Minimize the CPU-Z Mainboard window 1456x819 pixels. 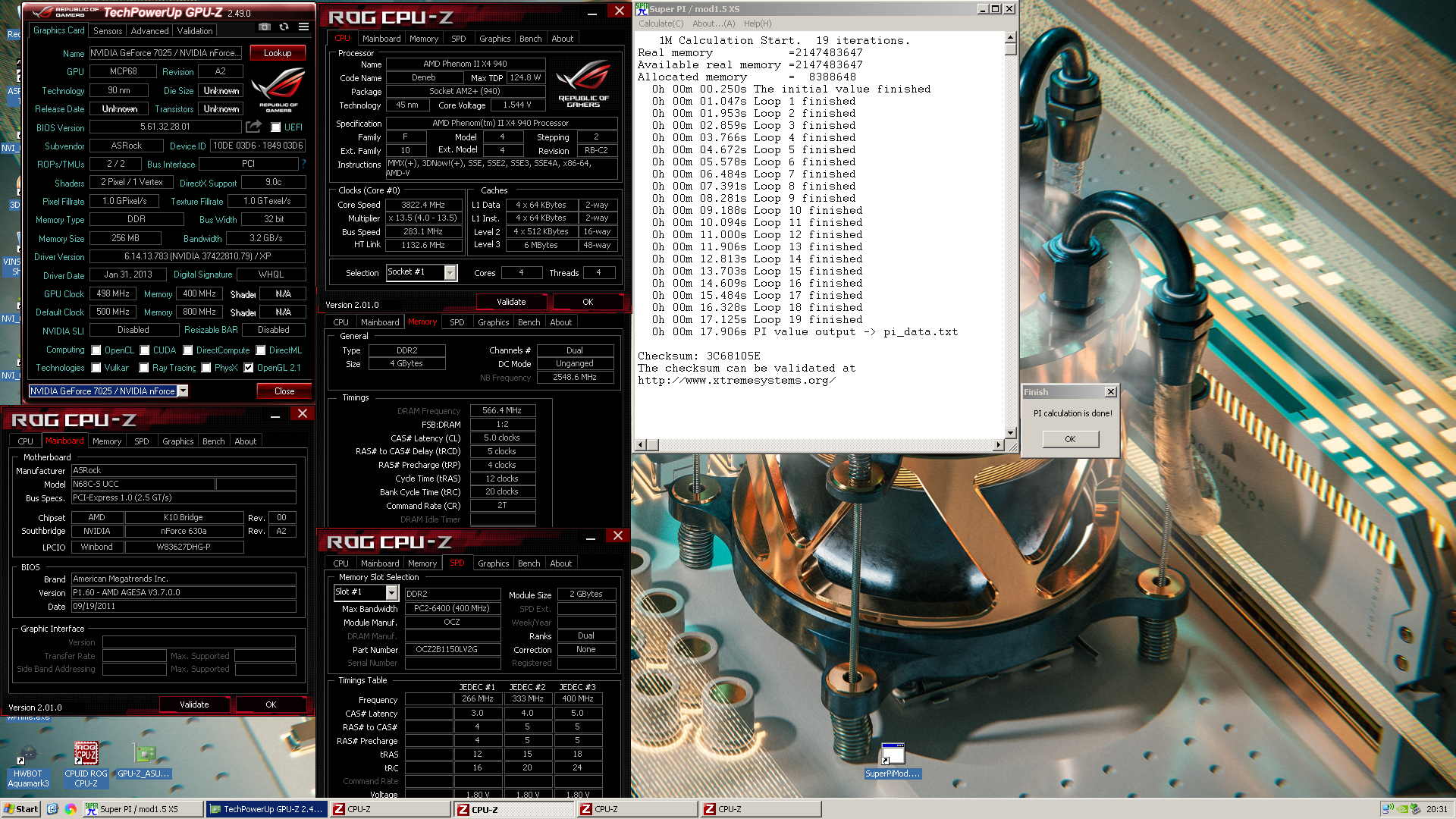(x=275, y=415)
